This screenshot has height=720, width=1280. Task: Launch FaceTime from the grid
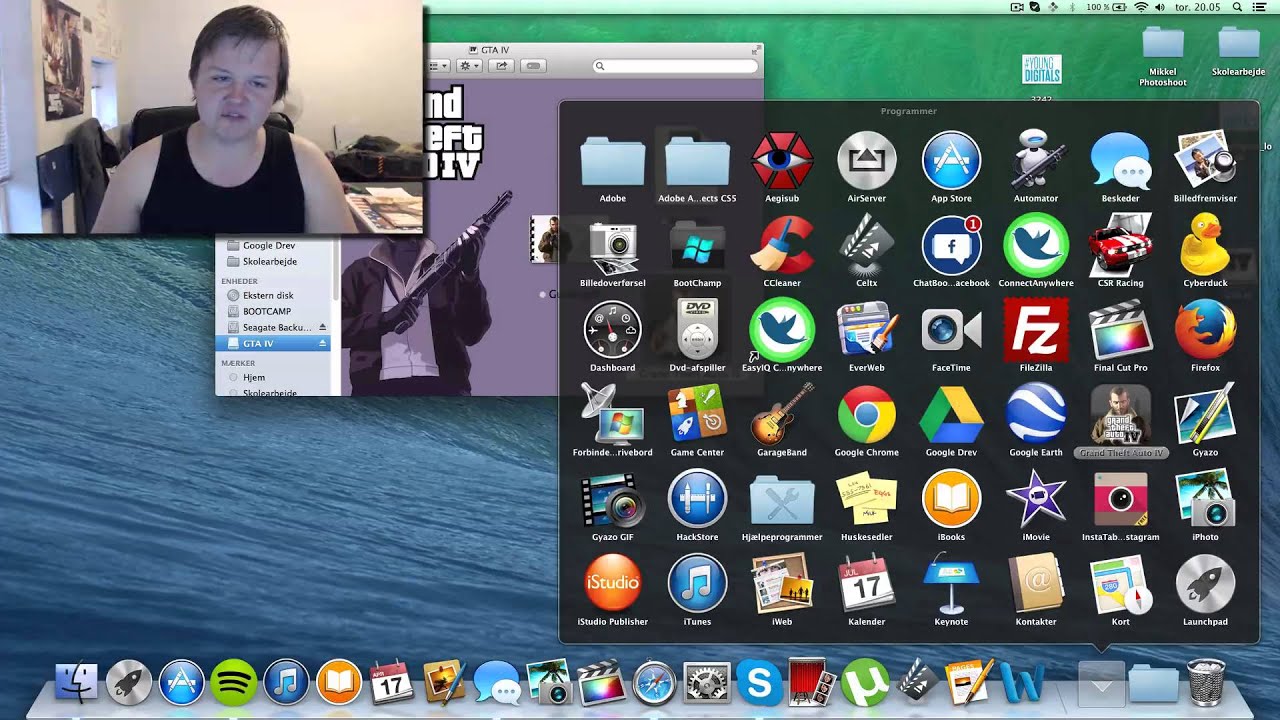pyautogui.click(x=951, y=330)
